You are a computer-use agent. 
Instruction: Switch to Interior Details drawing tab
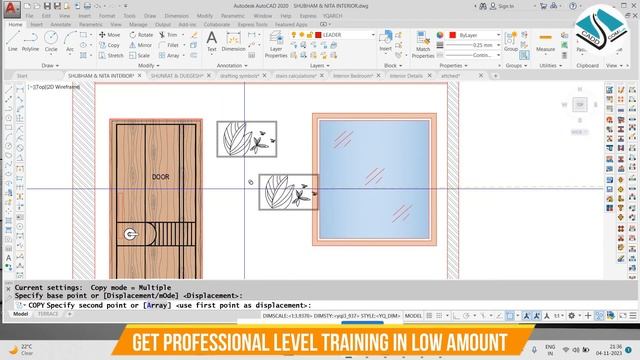(406, 76)
